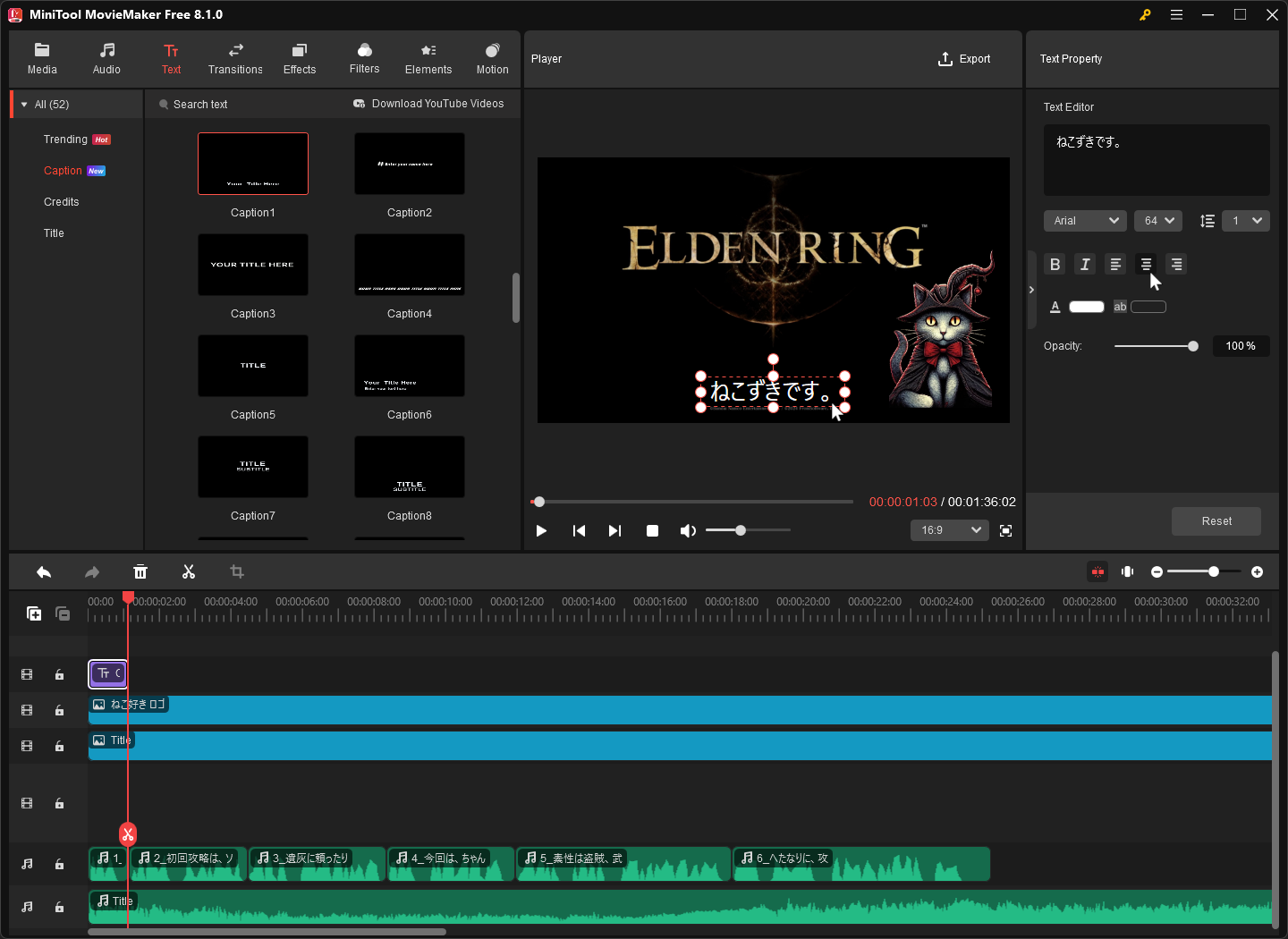Screen dimensions: 1288x939
Task: Mute the player volume
Action: (687, 530)
